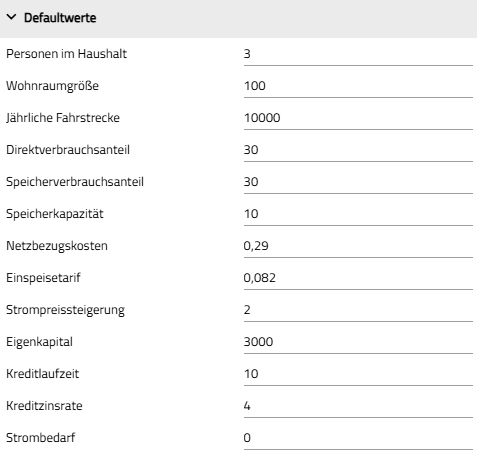Screen dimensions: 477x454
Task: Focus the Jährliche Fahrstrecke value field
Action: [358, 118]
